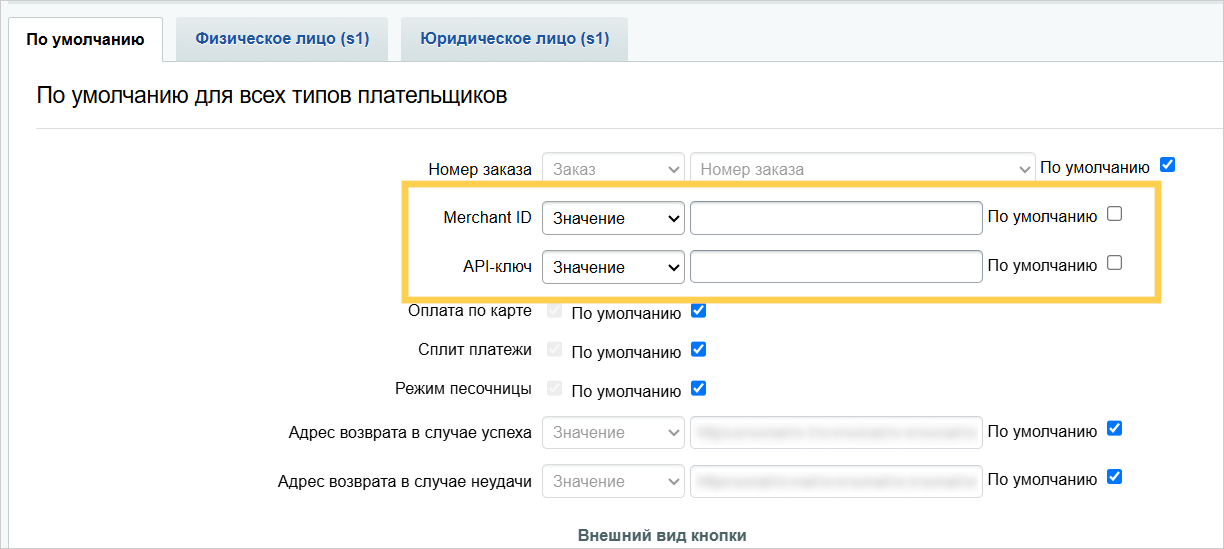Open the Адрес возврата успеха Значение dropdown

coord(613,433)
